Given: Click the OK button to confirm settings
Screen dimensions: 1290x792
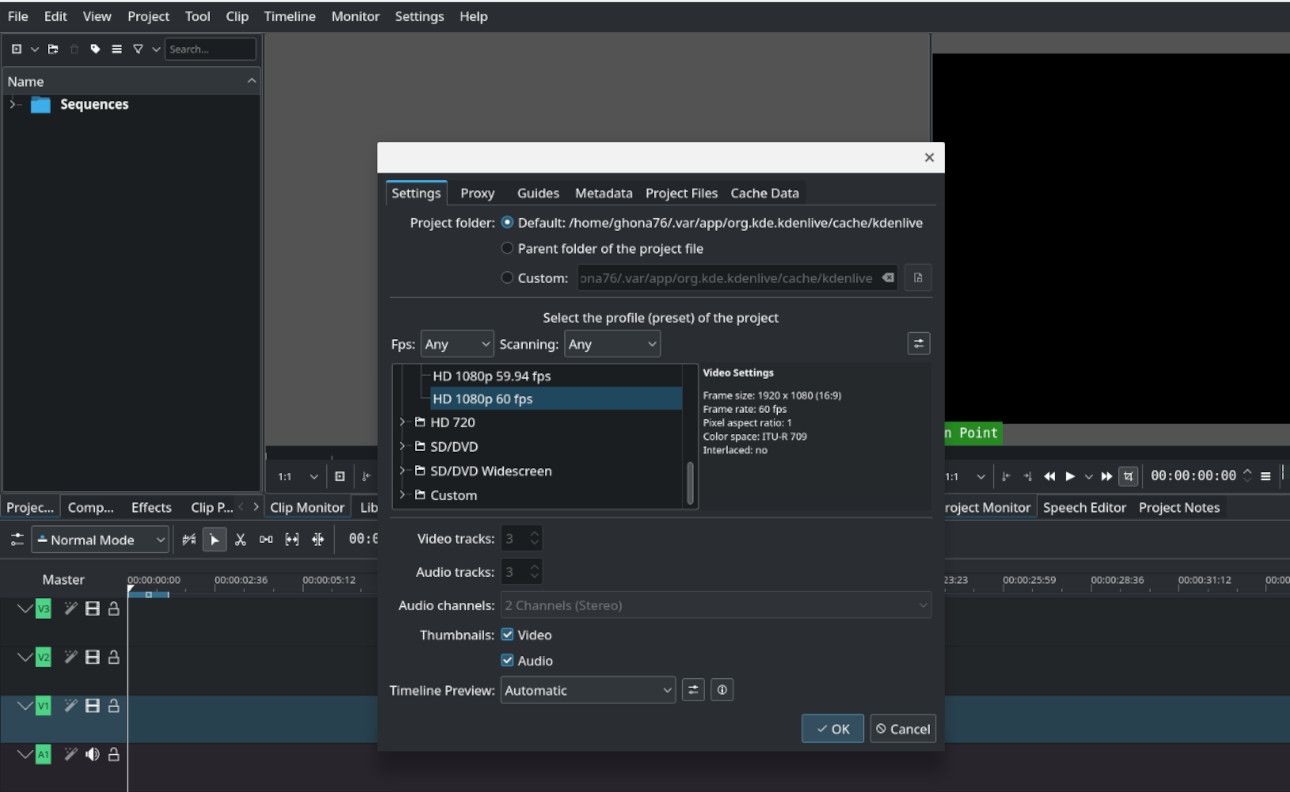Looking at the screenshot, I should click(832, 728).
